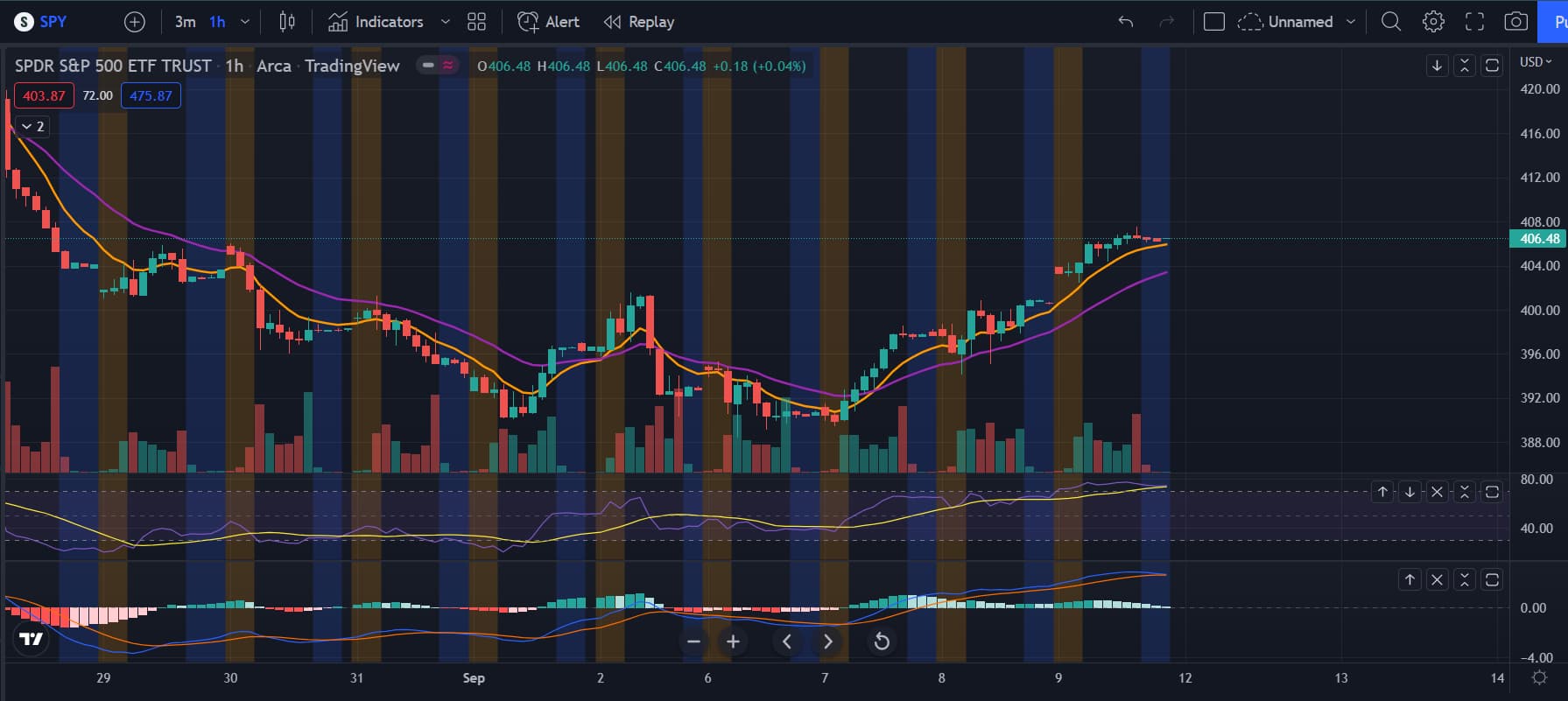This screenshot has height=701, width=1568.
Task: Select the 1h interval in toolbar
Action: point(217,22)
